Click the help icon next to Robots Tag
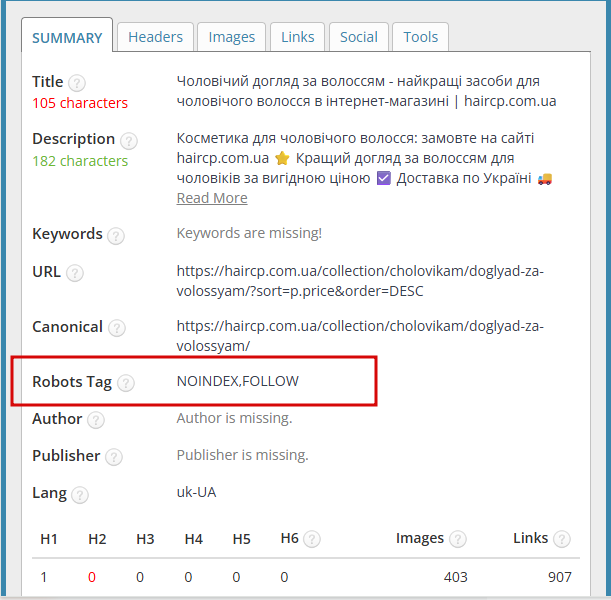The height and width of the screenshot is (600, 611). (126, 383)
